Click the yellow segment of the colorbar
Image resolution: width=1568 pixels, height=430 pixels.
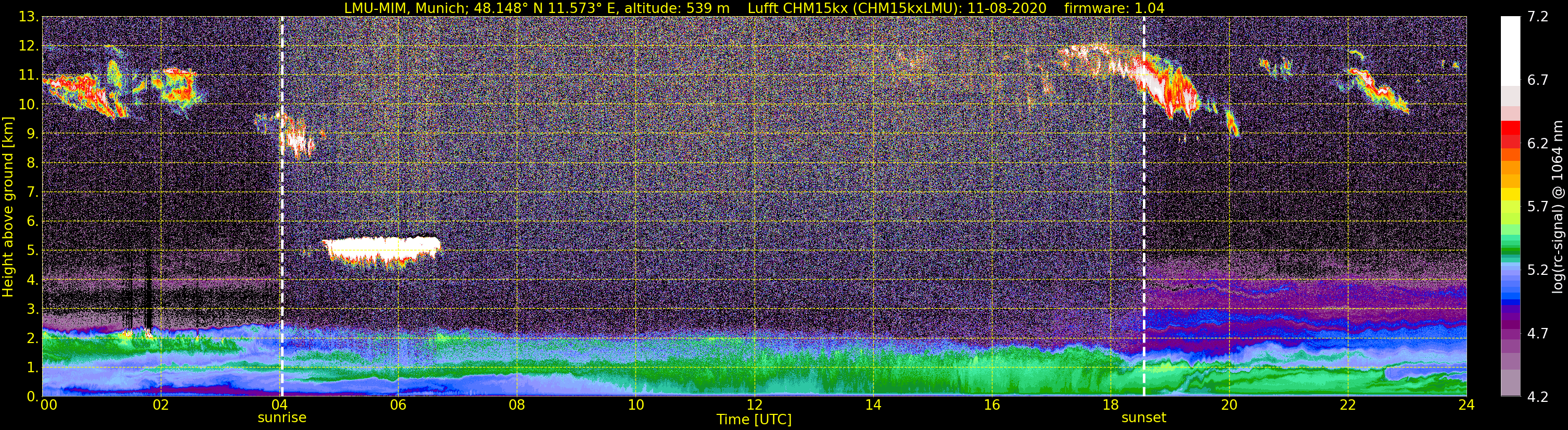click(1510, 195)
